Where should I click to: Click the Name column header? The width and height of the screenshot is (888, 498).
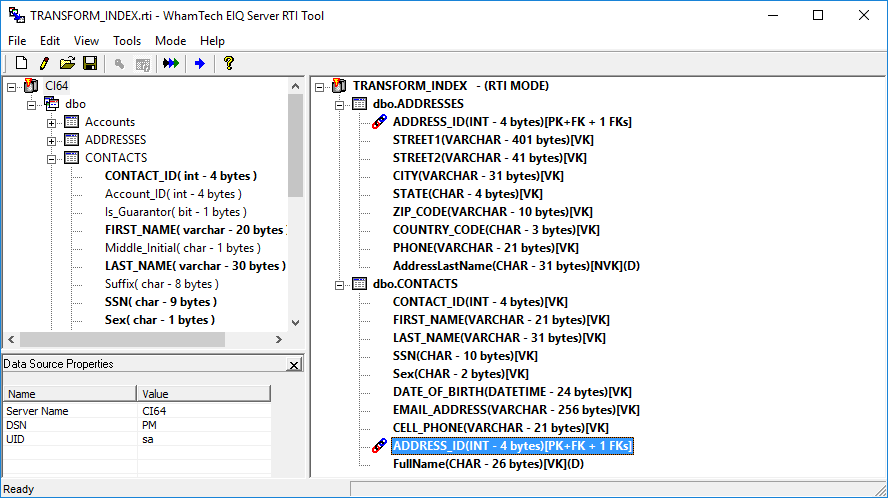[x=70, y=393]
